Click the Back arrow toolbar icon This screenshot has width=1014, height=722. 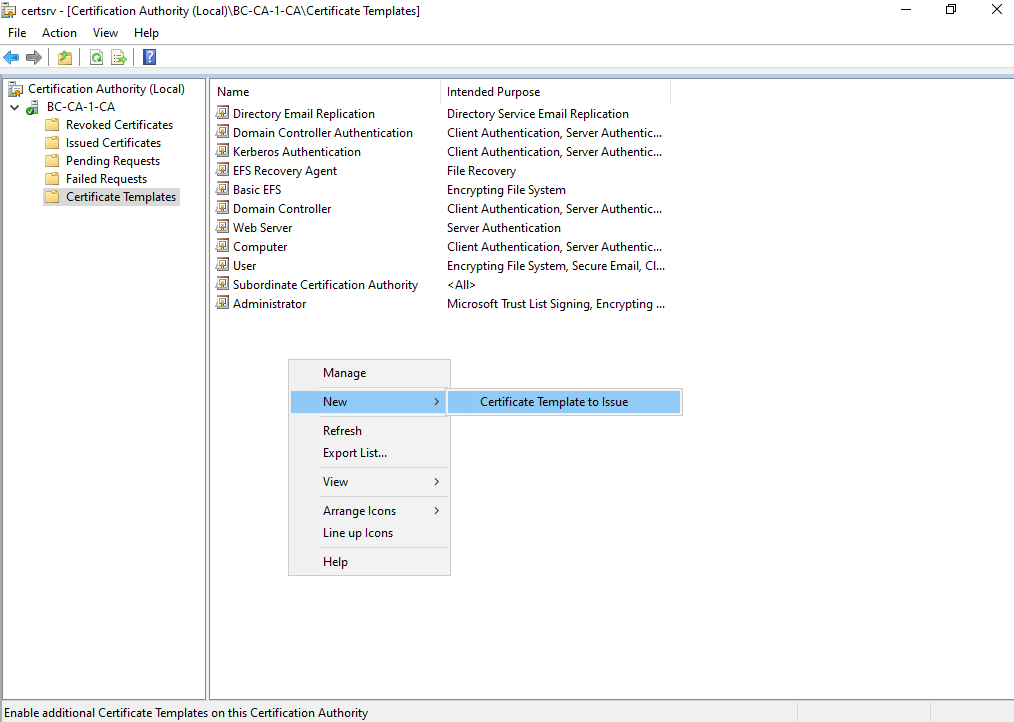[11, 58]
